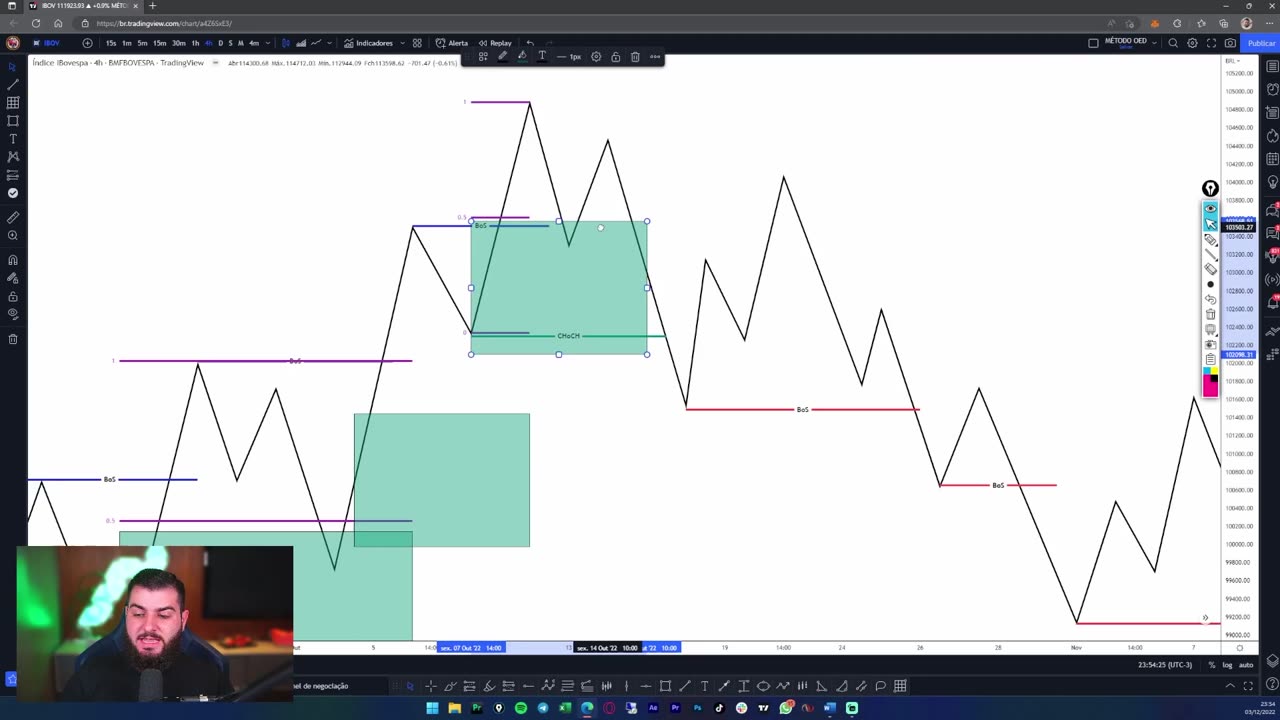Select the rectangle tool in bottom drawing bar
The width and height of the screenshot is (1280, 720).
(x=665, y=686)
